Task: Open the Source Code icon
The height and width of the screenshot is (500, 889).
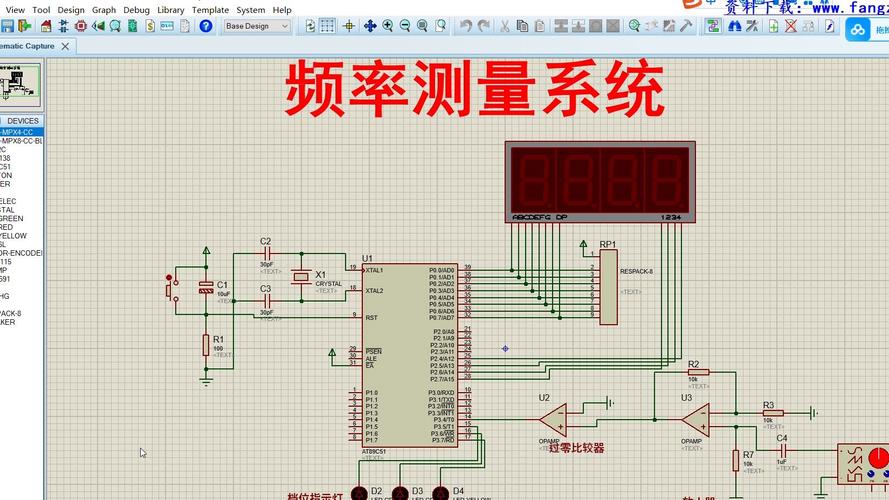Action: pyautogui.click(x=167, y=26)
